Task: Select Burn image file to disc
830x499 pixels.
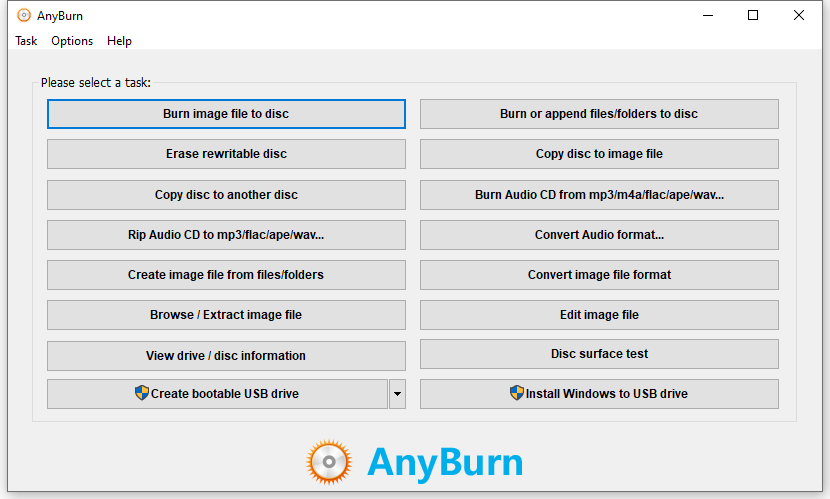Action: (226, 114)
